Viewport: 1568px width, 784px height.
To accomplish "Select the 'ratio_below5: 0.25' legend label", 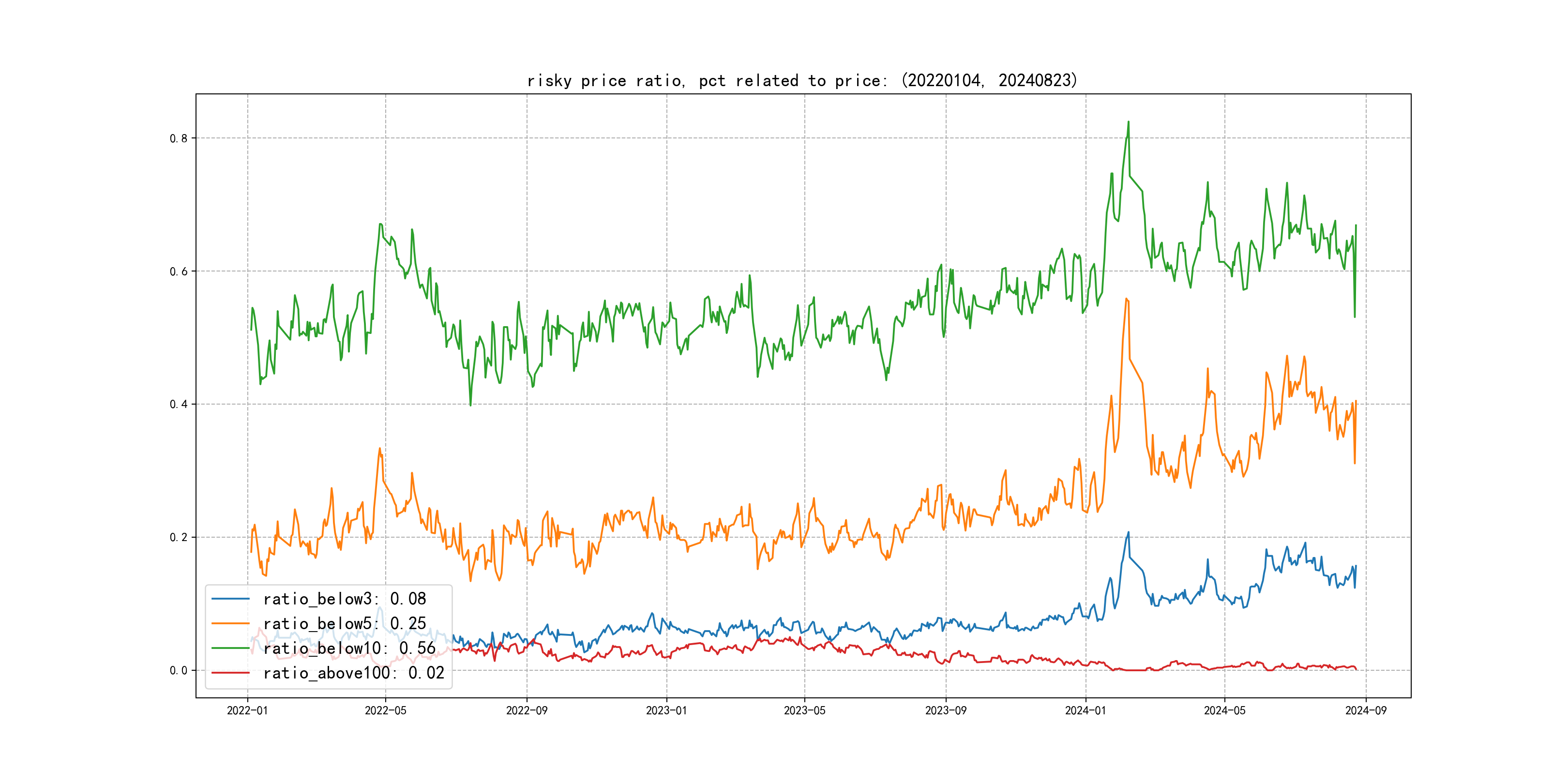I will (345, 623).
